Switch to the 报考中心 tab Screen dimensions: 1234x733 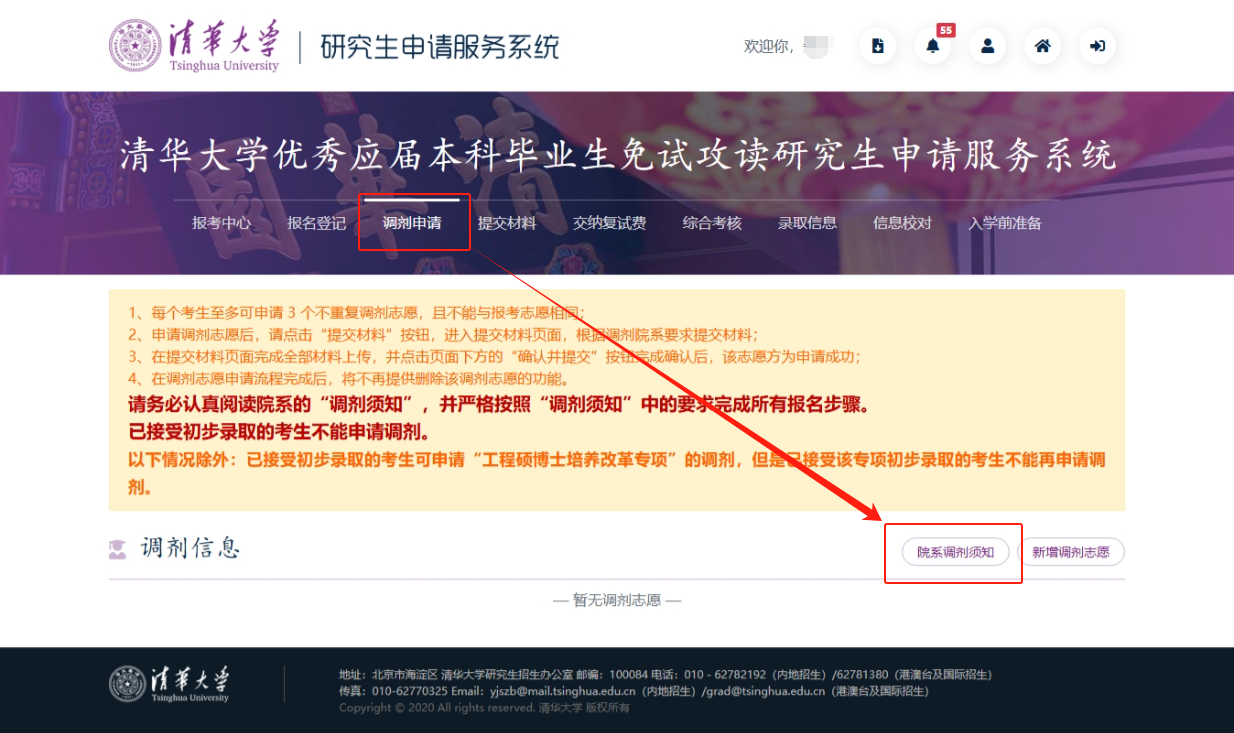point(221,223)
